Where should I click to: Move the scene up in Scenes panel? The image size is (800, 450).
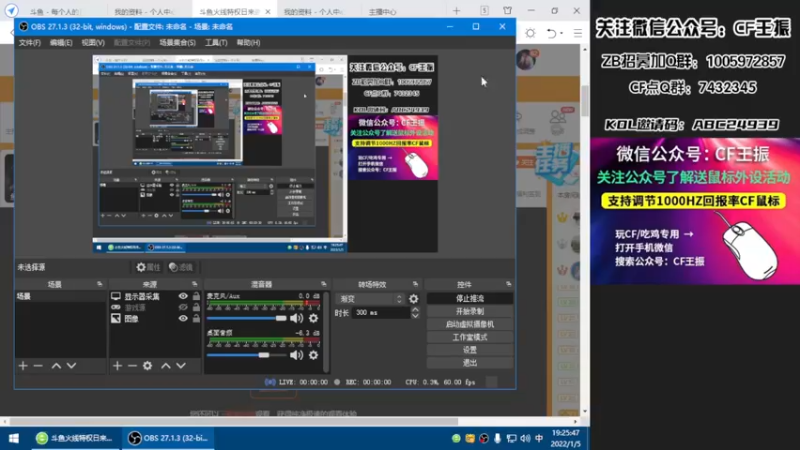click(56, 366)
